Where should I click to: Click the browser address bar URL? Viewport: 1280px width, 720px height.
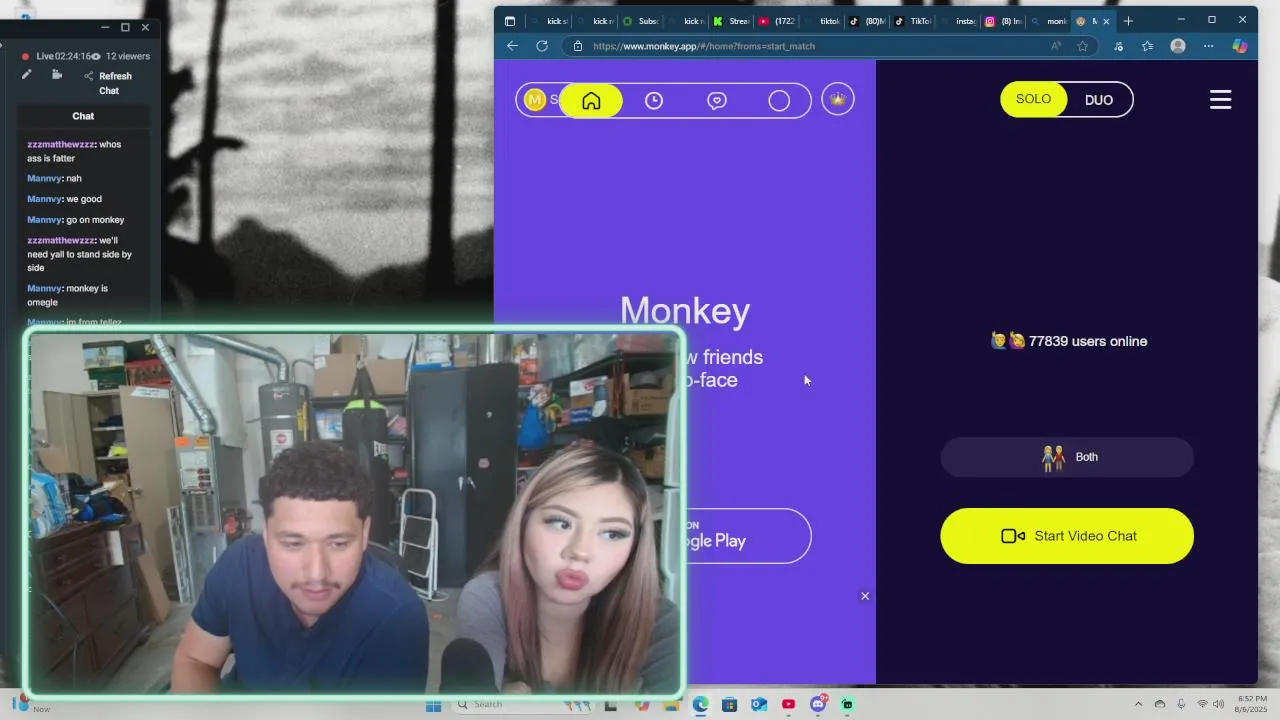point(703,46)
